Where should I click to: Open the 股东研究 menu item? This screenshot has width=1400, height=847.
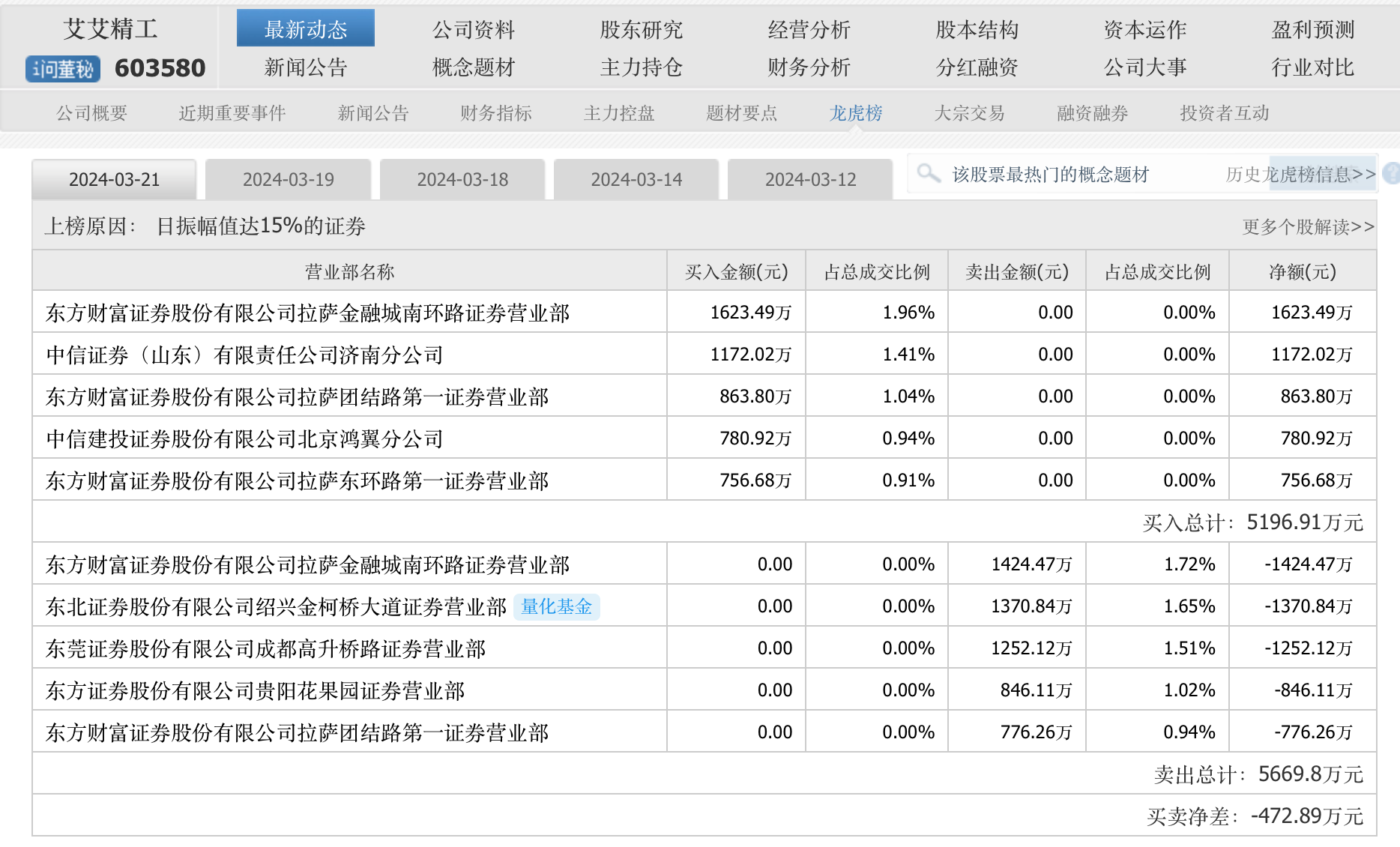[642, 29]
